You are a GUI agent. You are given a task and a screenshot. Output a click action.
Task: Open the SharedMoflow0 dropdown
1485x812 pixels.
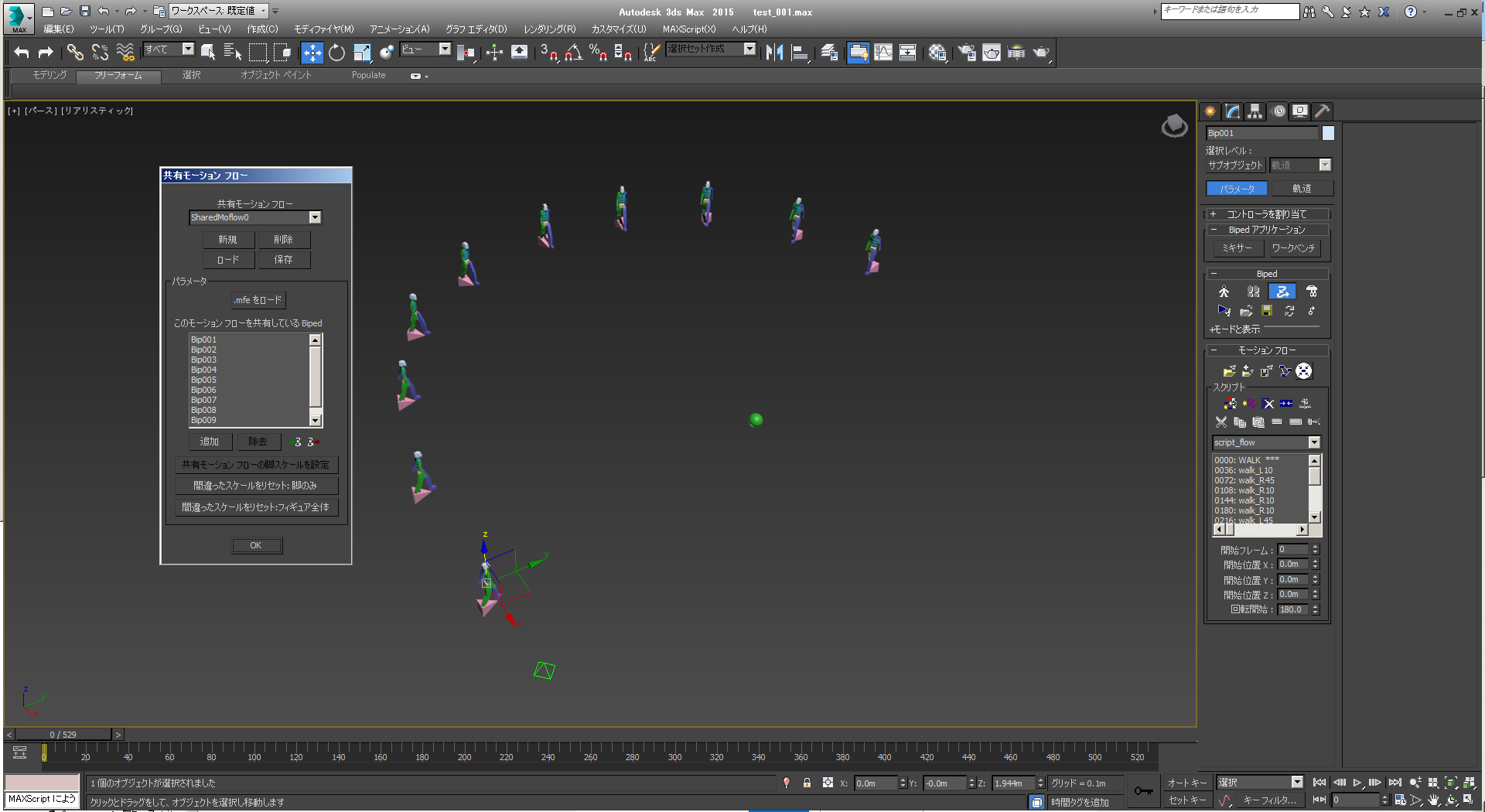[315, 217]
